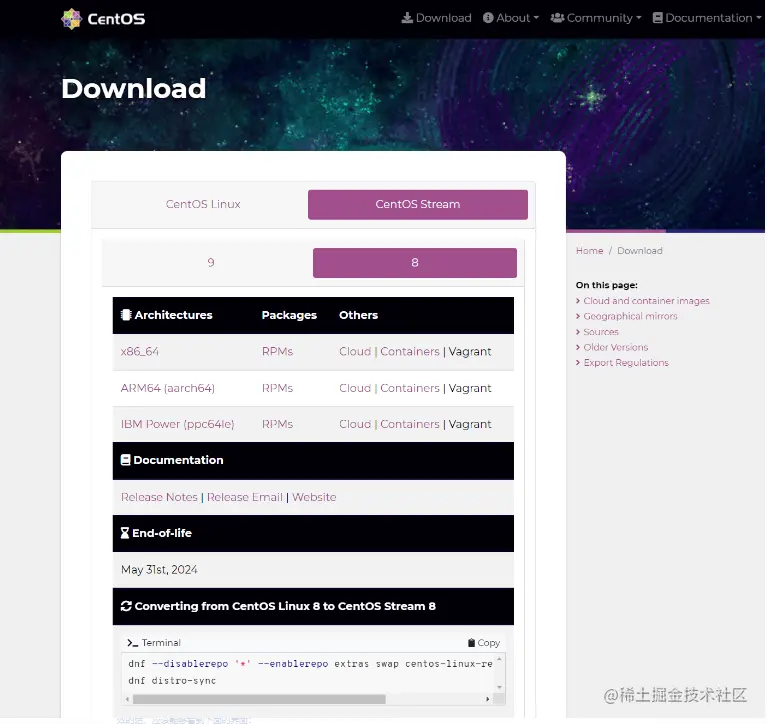Click the terminal horizontal scrollbar thumb
This screenshot has width=767, height=724.
pyautogui.click(x=259, y=699)
